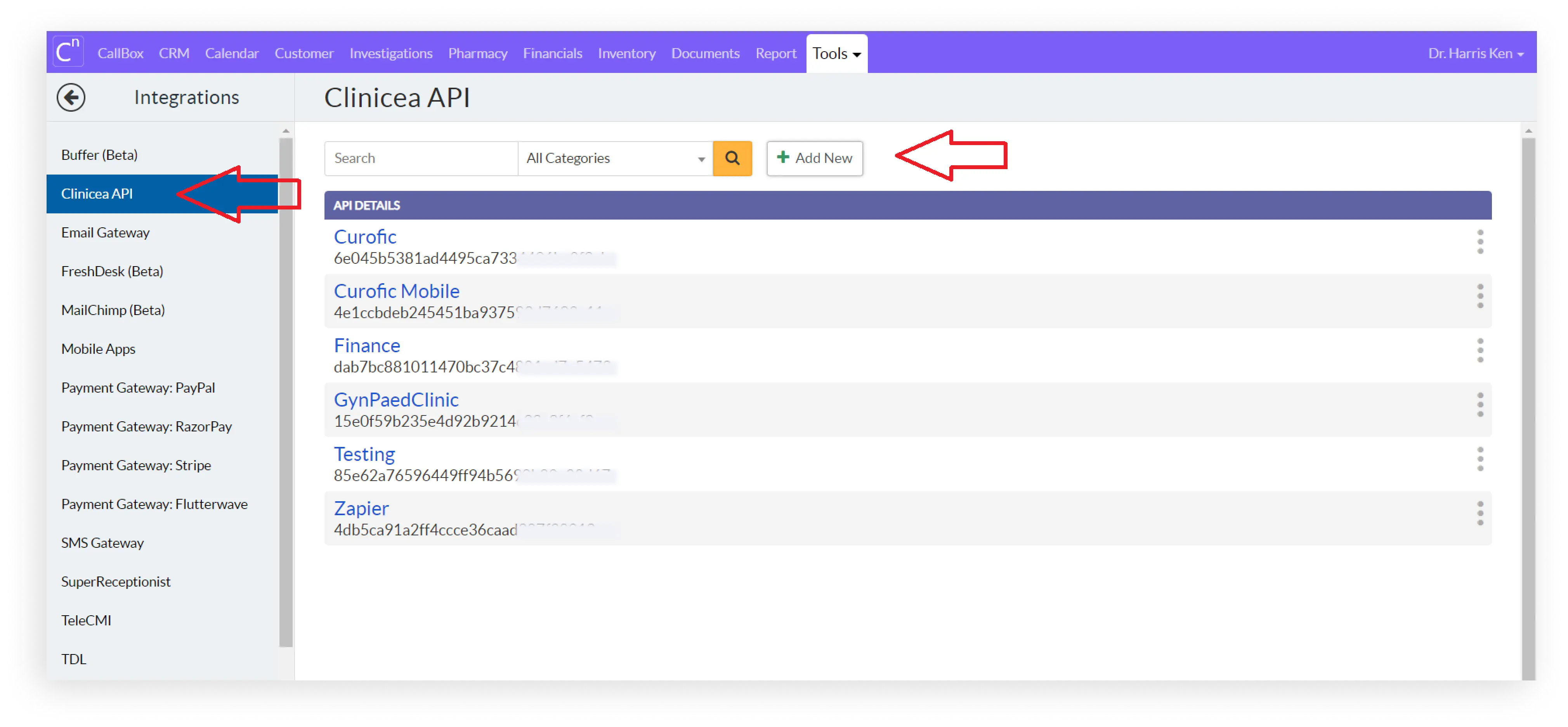Click the main panel scrollbar up arrow
Screen dimensions: 1568x727
coord(1528,131)
